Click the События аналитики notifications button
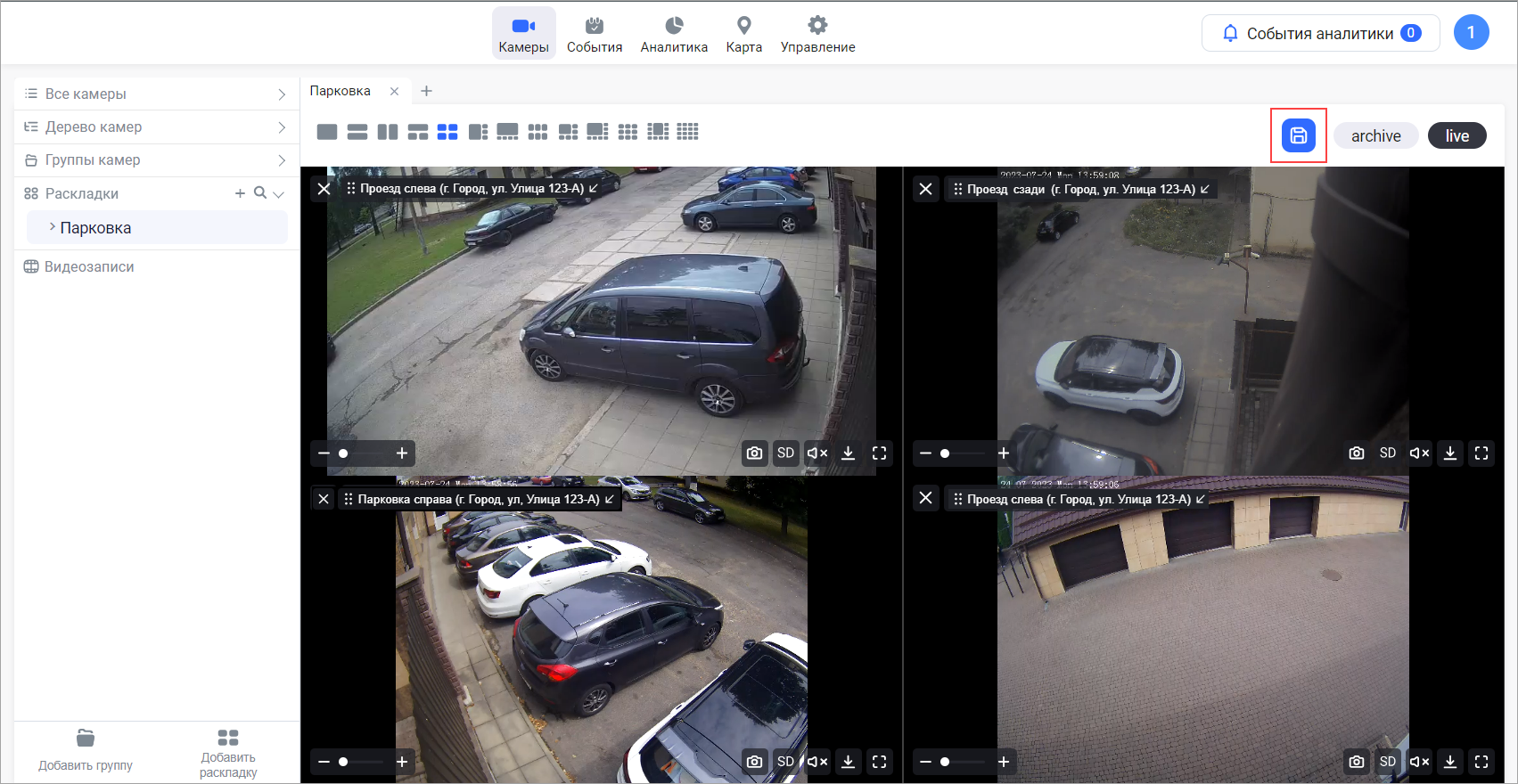Viewport: 1518px width, 784px height. [x=1320, y=33]
